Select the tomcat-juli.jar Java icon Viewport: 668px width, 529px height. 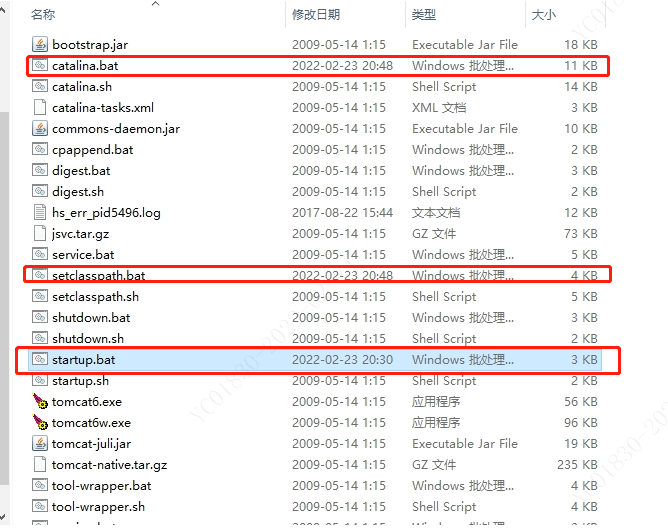click(40, 443)
